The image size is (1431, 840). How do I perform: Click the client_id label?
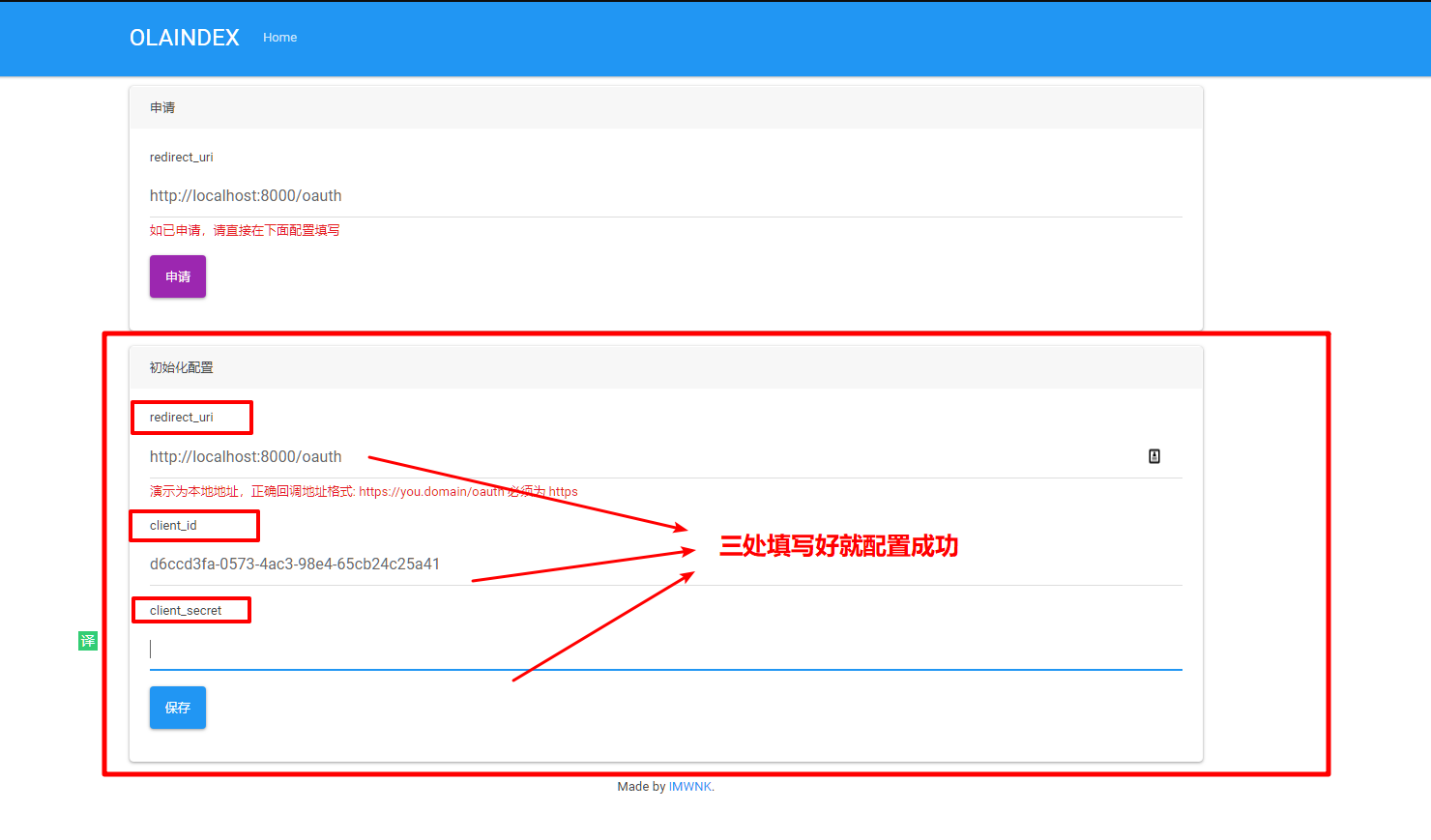[173, 526]
